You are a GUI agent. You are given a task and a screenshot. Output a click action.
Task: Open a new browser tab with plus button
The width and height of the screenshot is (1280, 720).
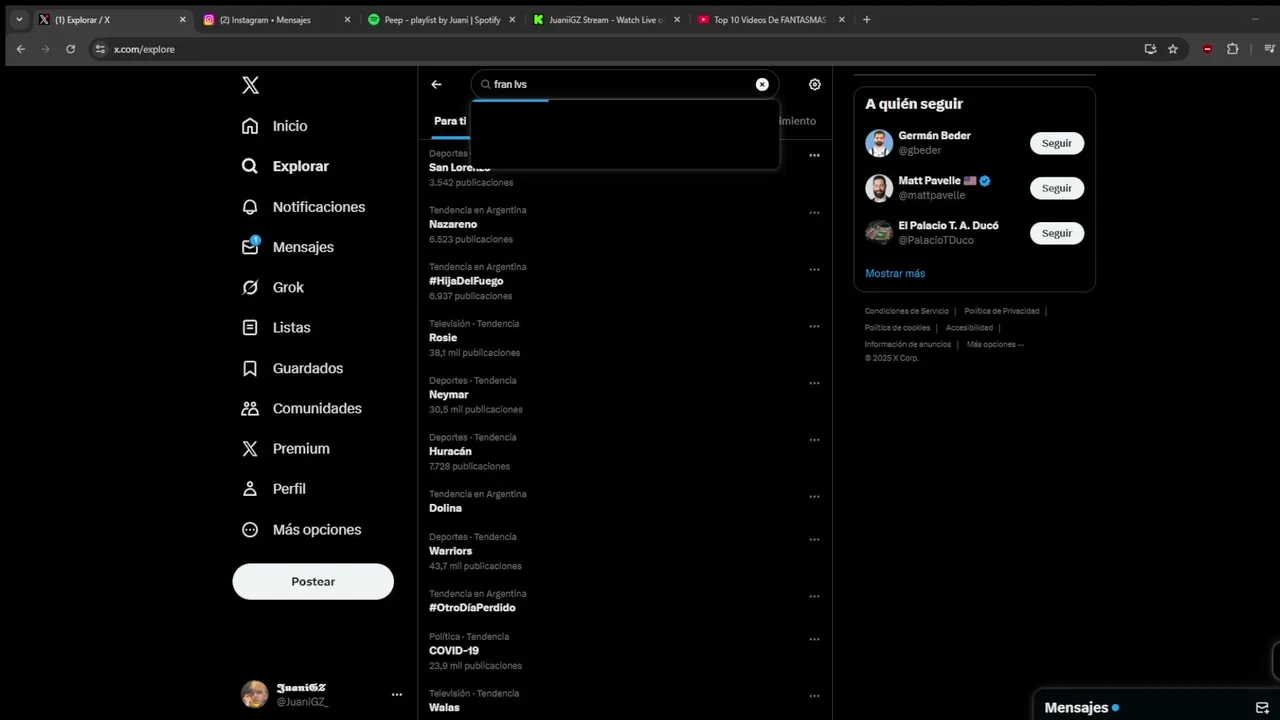pos(866,19)
